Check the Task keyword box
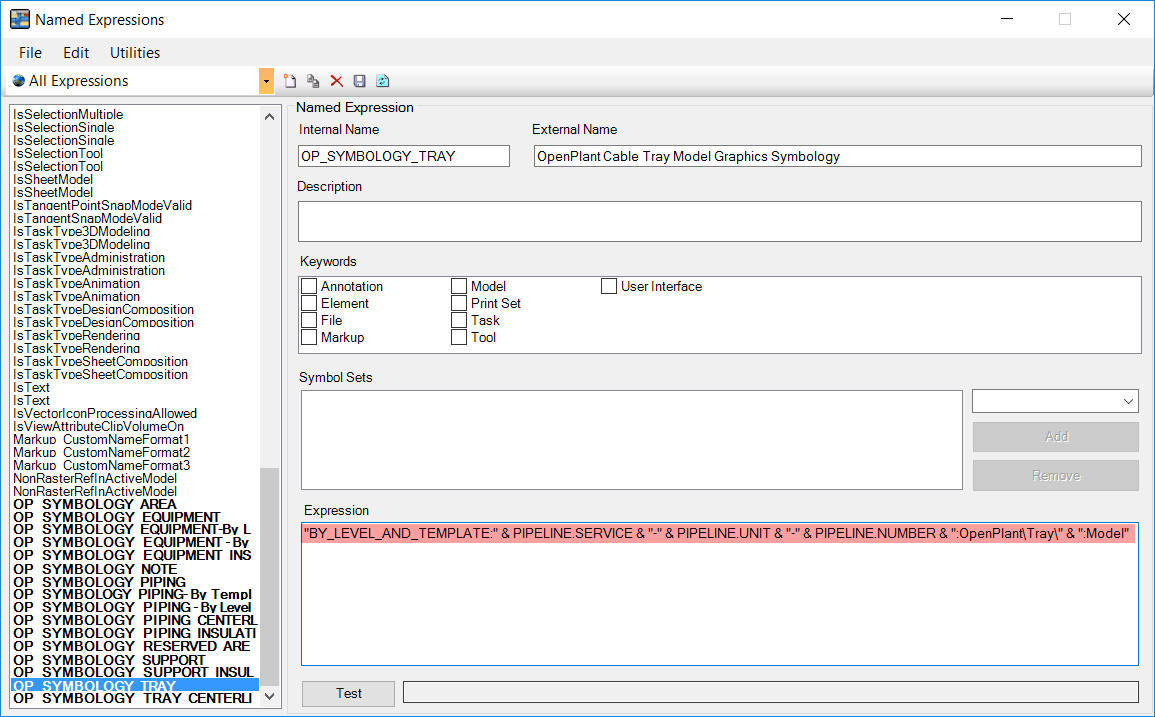The width and height of the screenshot is (1155, 717). [x=459, y=320]
